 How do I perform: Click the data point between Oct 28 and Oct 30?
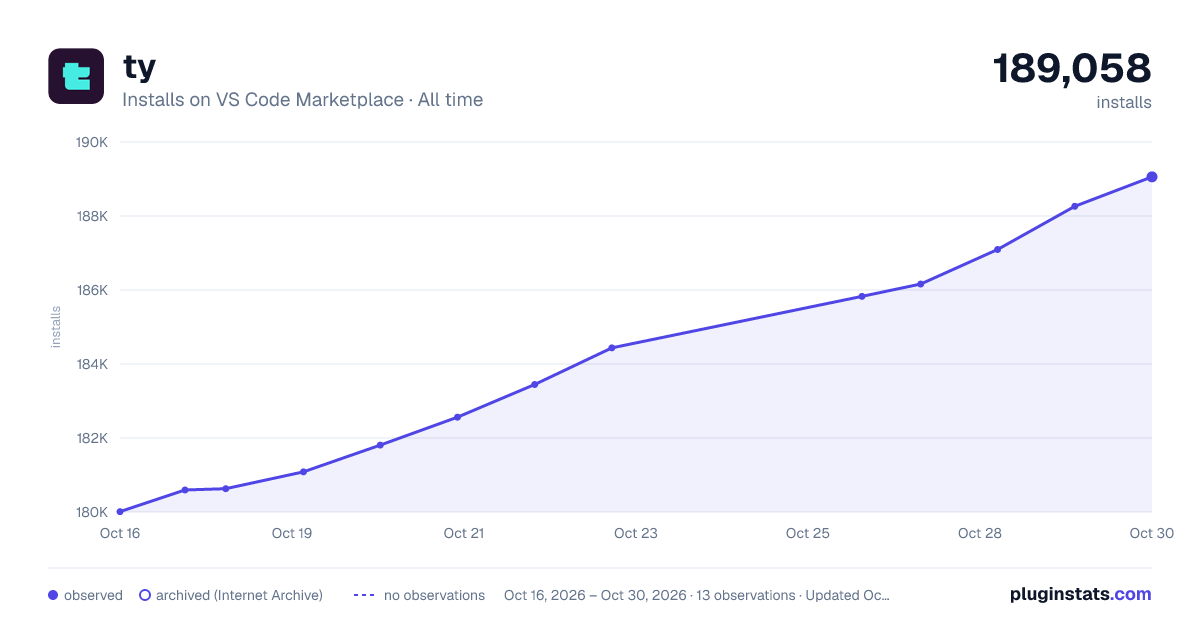[1075, 207]
